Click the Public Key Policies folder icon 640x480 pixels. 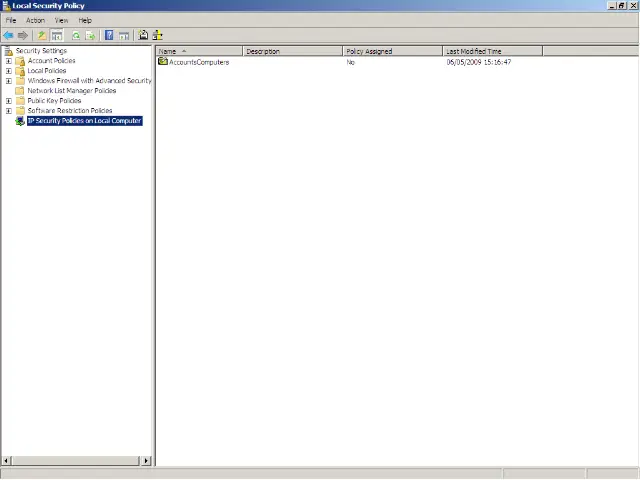[x=20, y=101]
